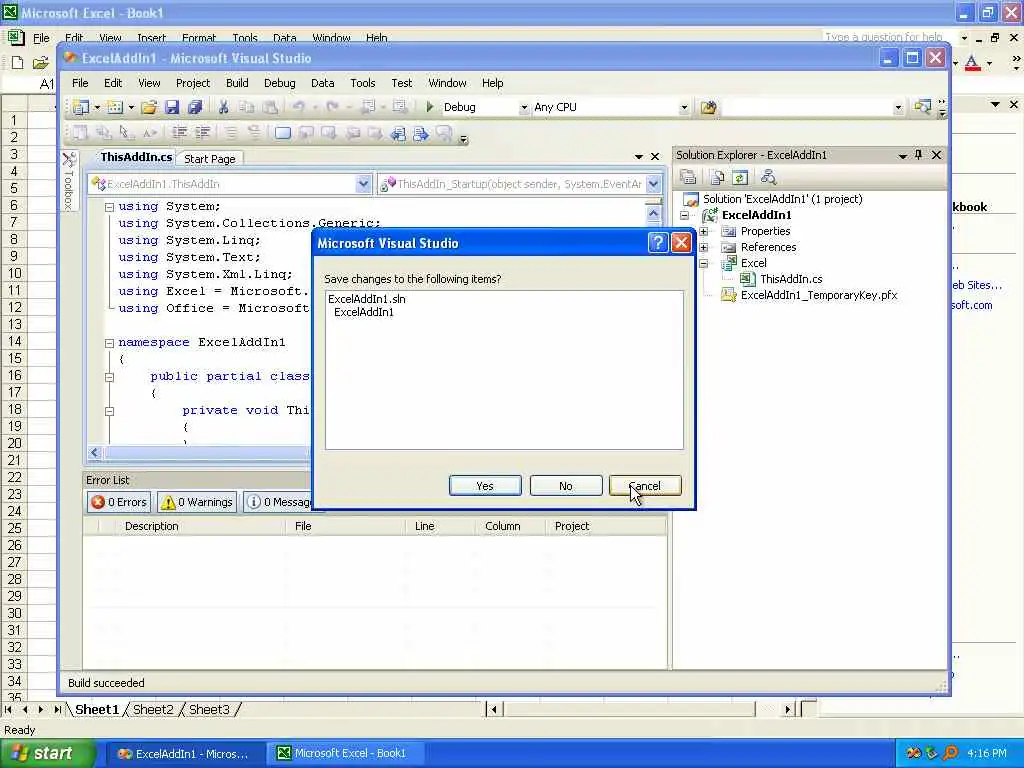Open ExcelAddIn1.ThisAddIn class dropdown

[364, 184]
